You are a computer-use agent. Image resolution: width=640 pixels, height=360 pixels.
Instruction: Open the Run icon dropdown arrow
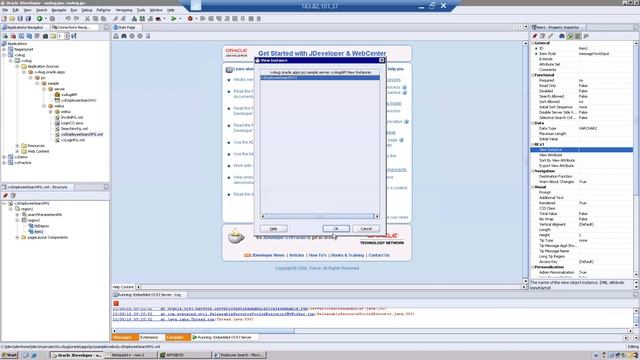[180, 19]
